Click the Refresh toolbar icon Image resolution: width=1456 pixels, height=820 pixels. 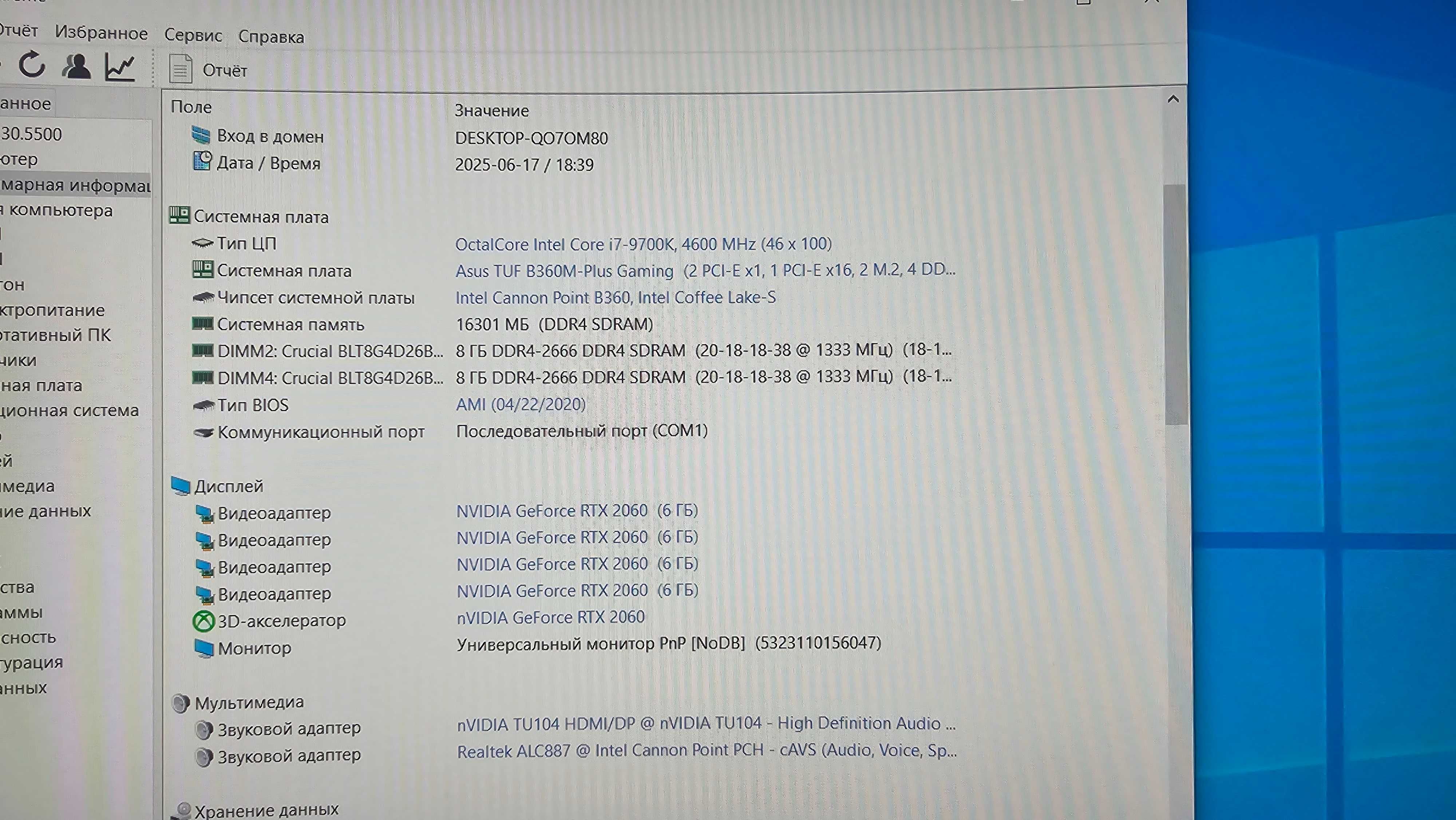pyautogui.click(x=32, y=64)
